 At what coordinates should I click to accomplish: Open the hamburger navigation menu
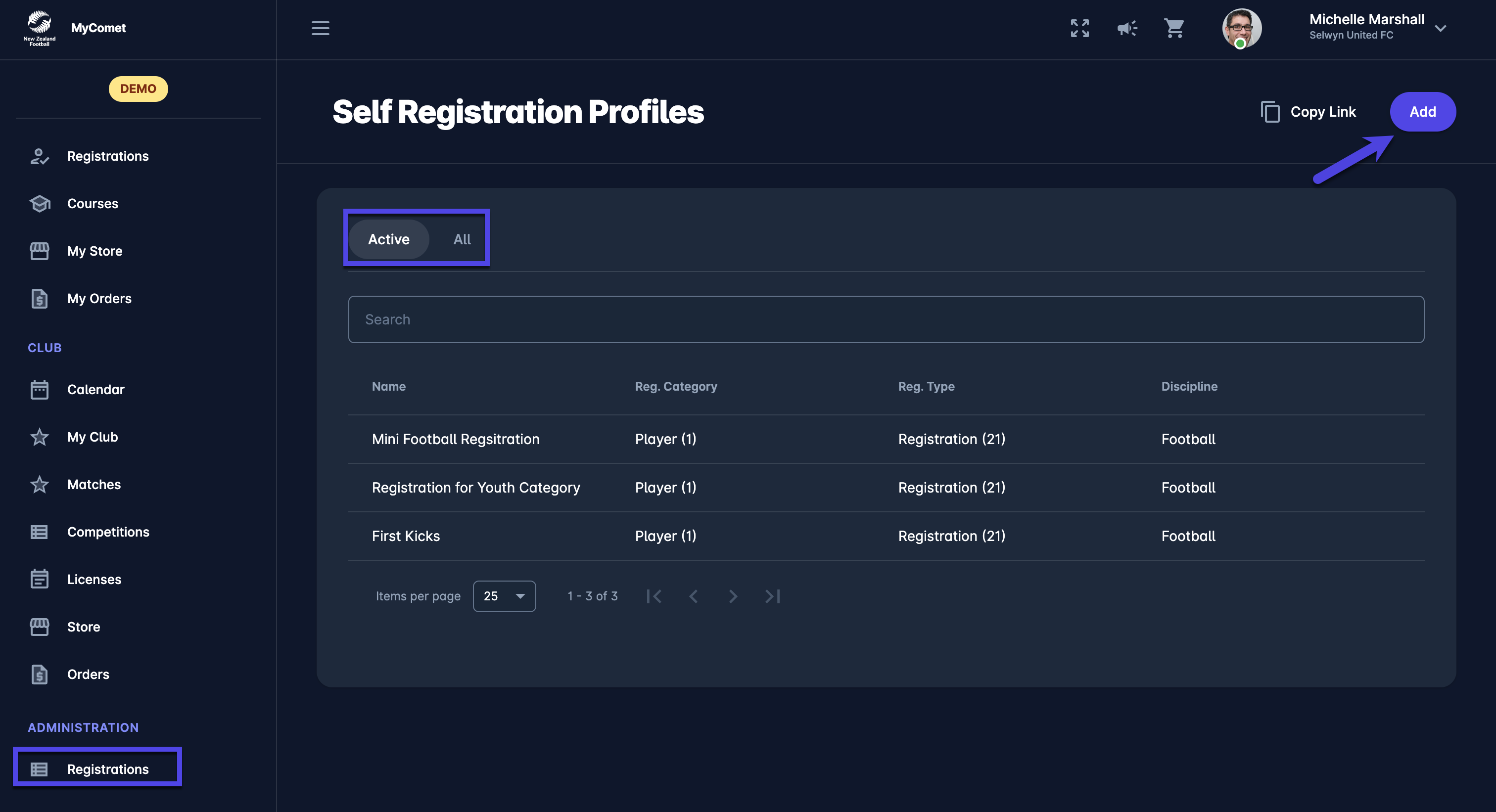point(320,28)
